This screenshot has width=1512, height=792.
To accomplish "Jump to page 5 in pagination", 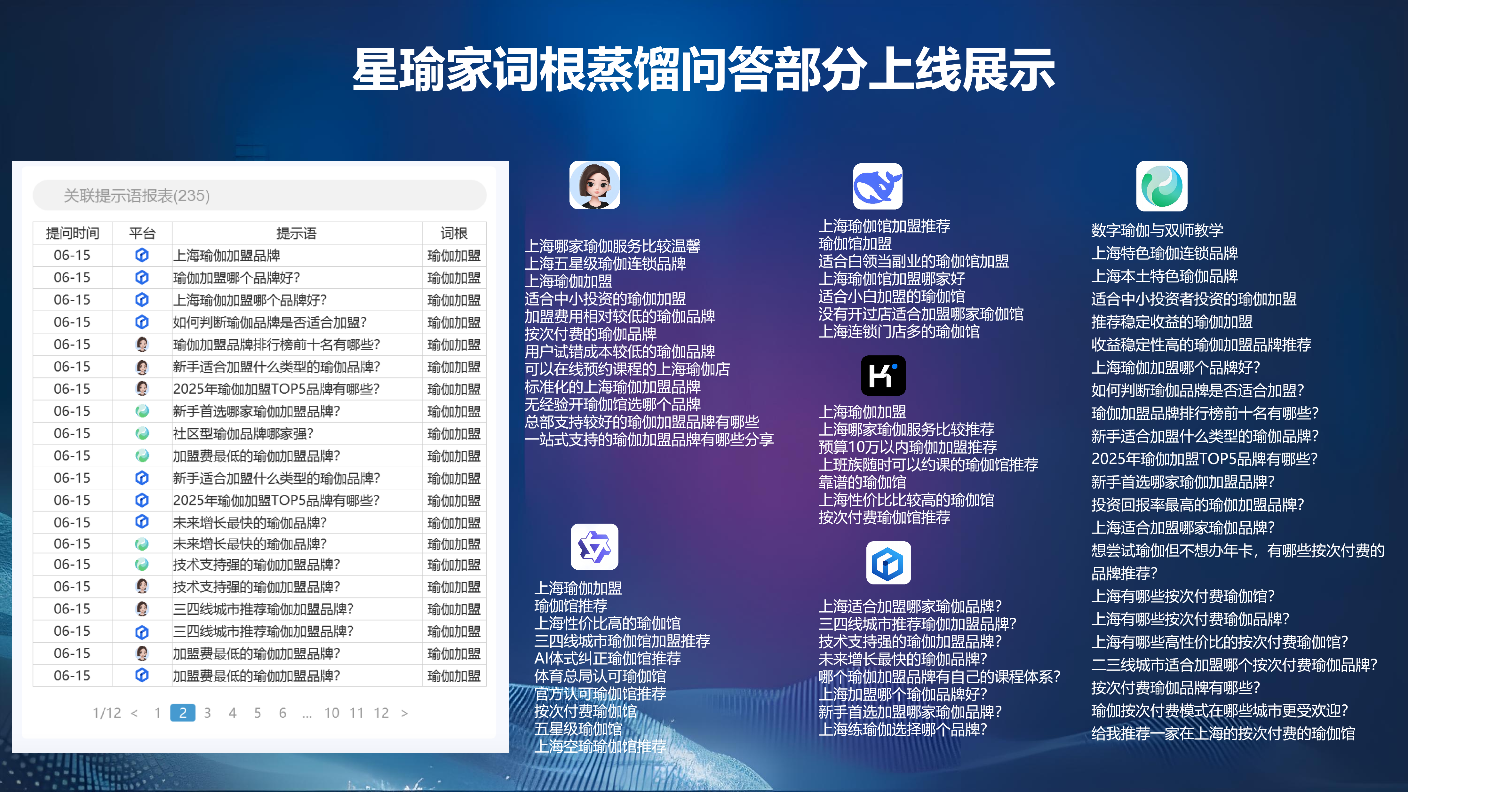I will point(257,713).
